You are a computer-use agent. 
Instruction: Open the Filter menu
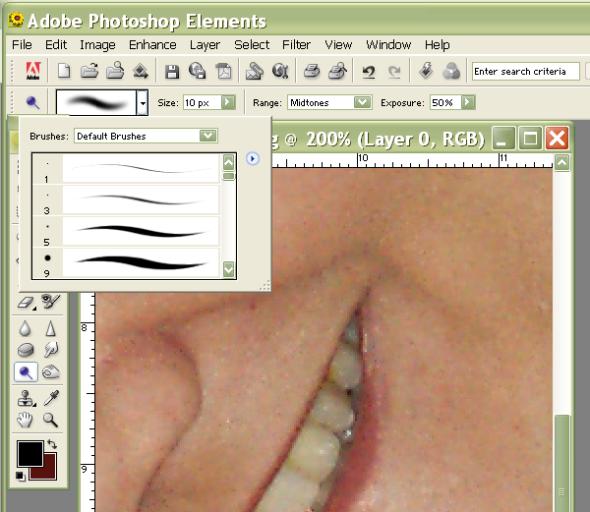coord(296,45)
